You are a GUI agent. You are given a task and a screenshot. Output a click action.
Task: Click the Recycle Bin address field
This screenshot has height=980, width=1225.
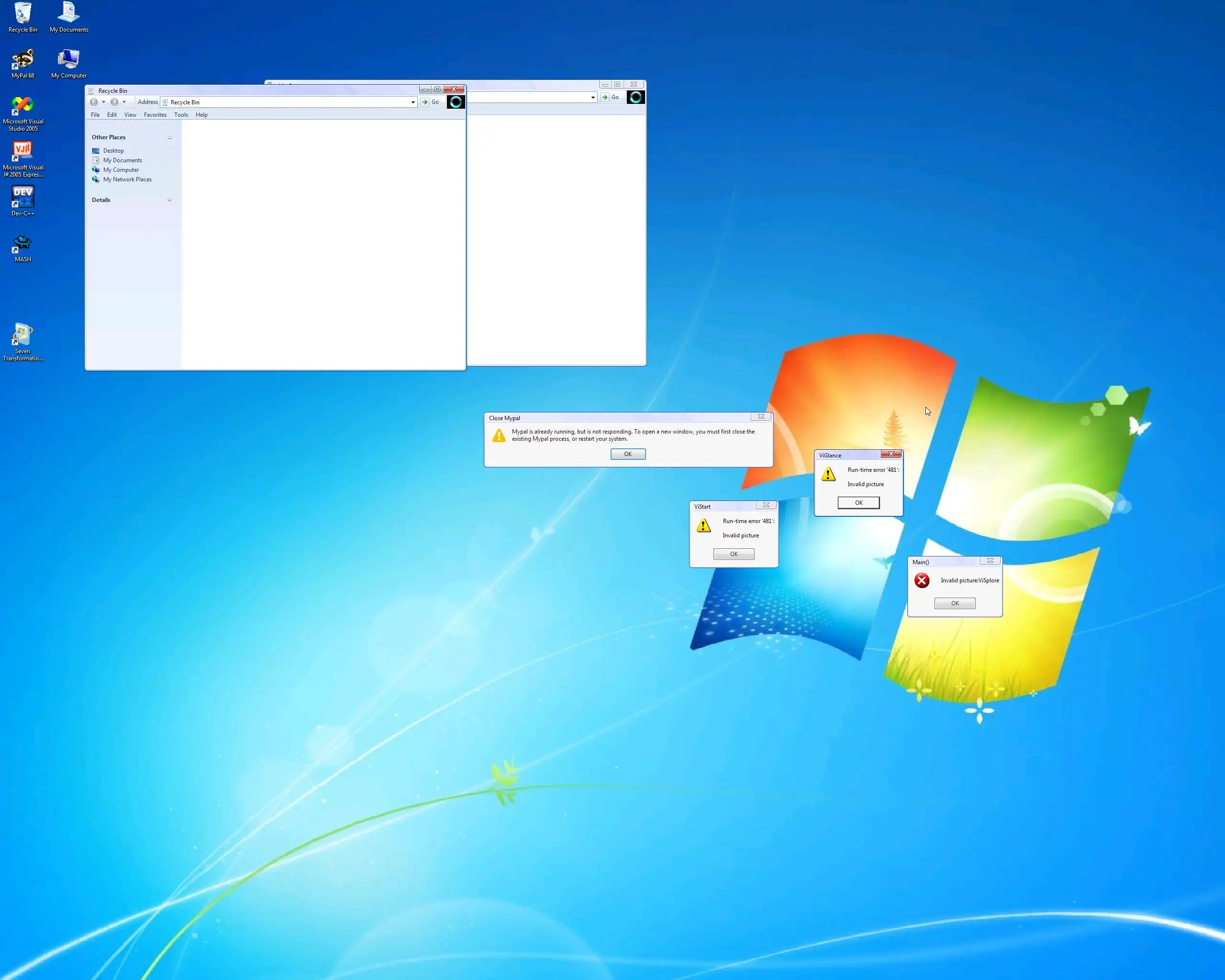287,102
